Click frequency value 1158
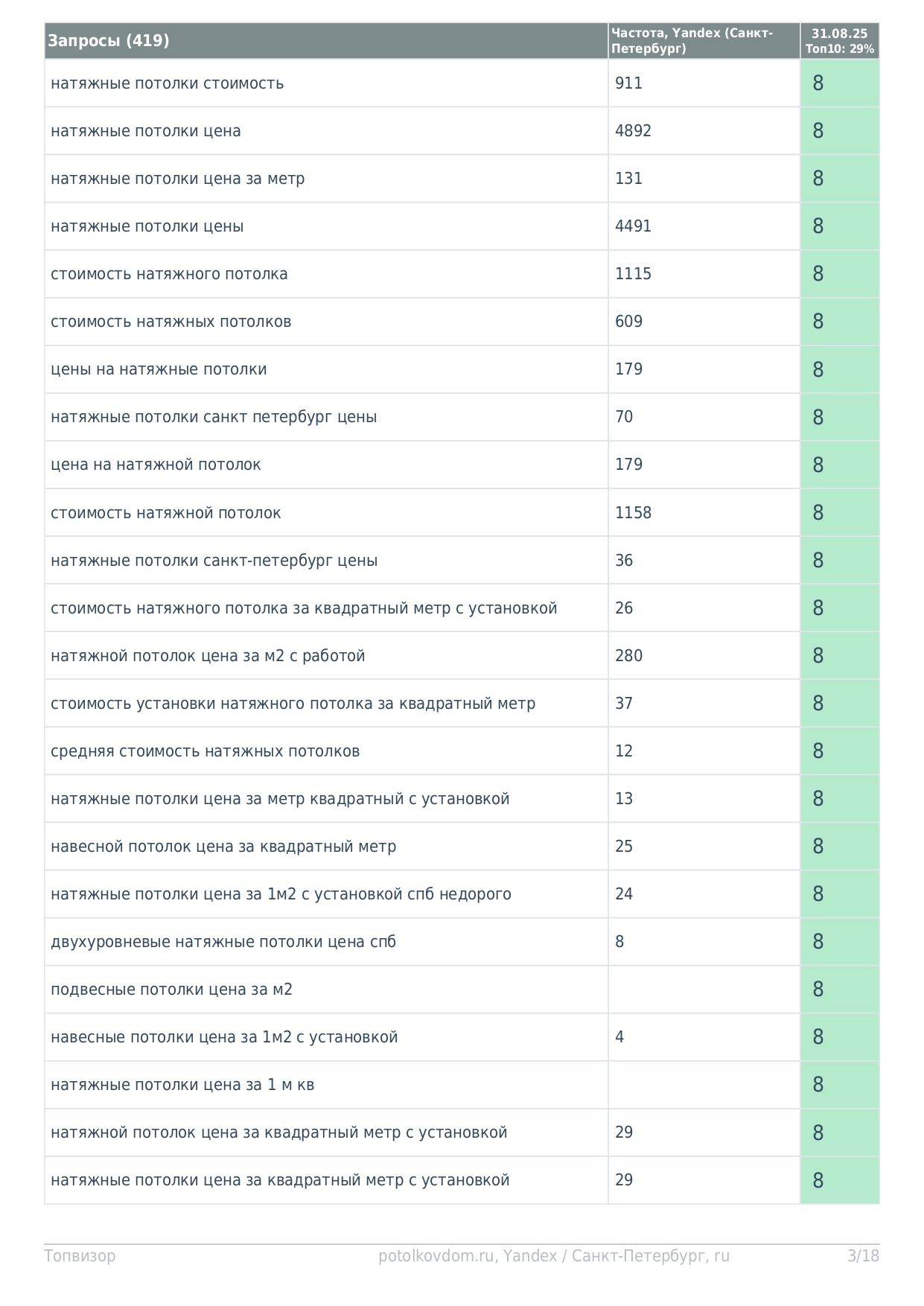This screenshot has width=924, height=1306. pos(633,513)
